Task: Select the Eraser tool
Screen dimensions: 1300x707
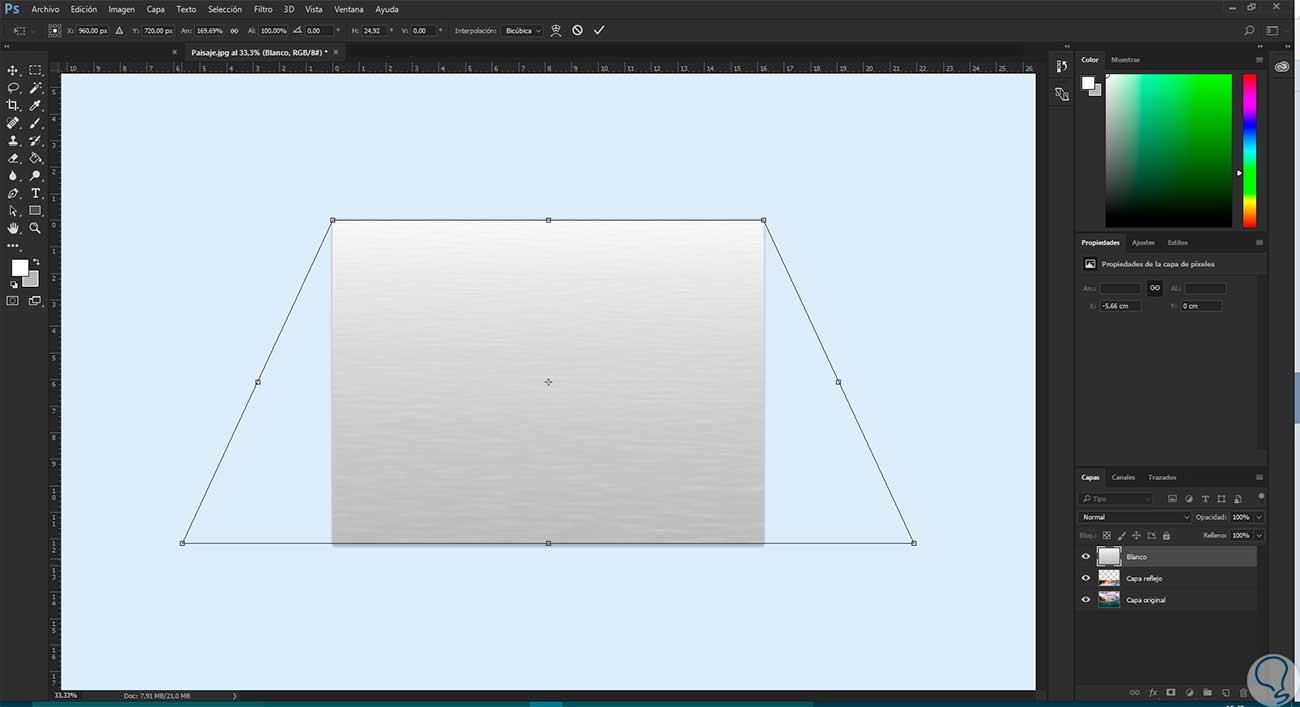Action: 13,158
